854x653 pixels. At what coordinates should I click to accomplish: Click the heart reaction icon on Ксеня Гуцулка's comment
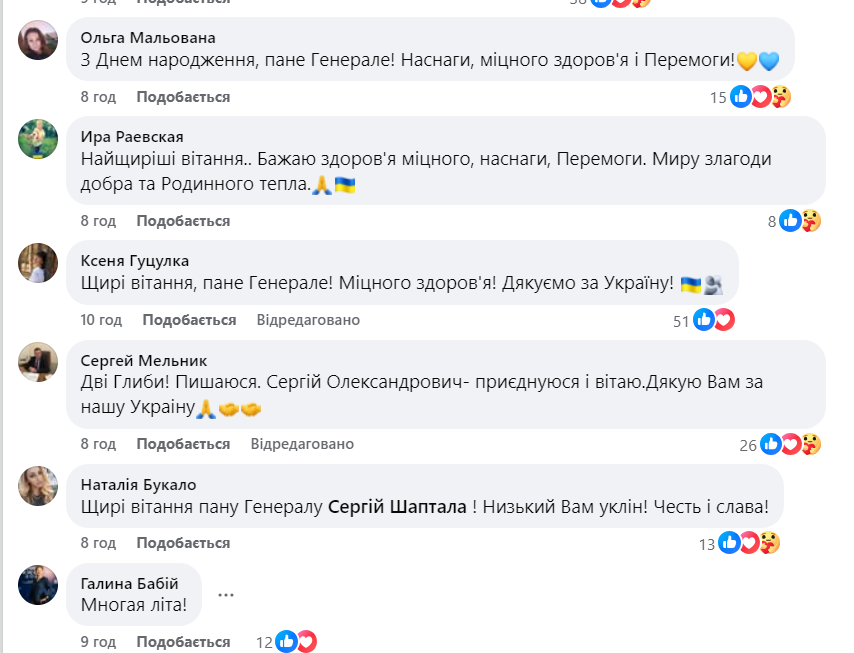pos(724,320)
